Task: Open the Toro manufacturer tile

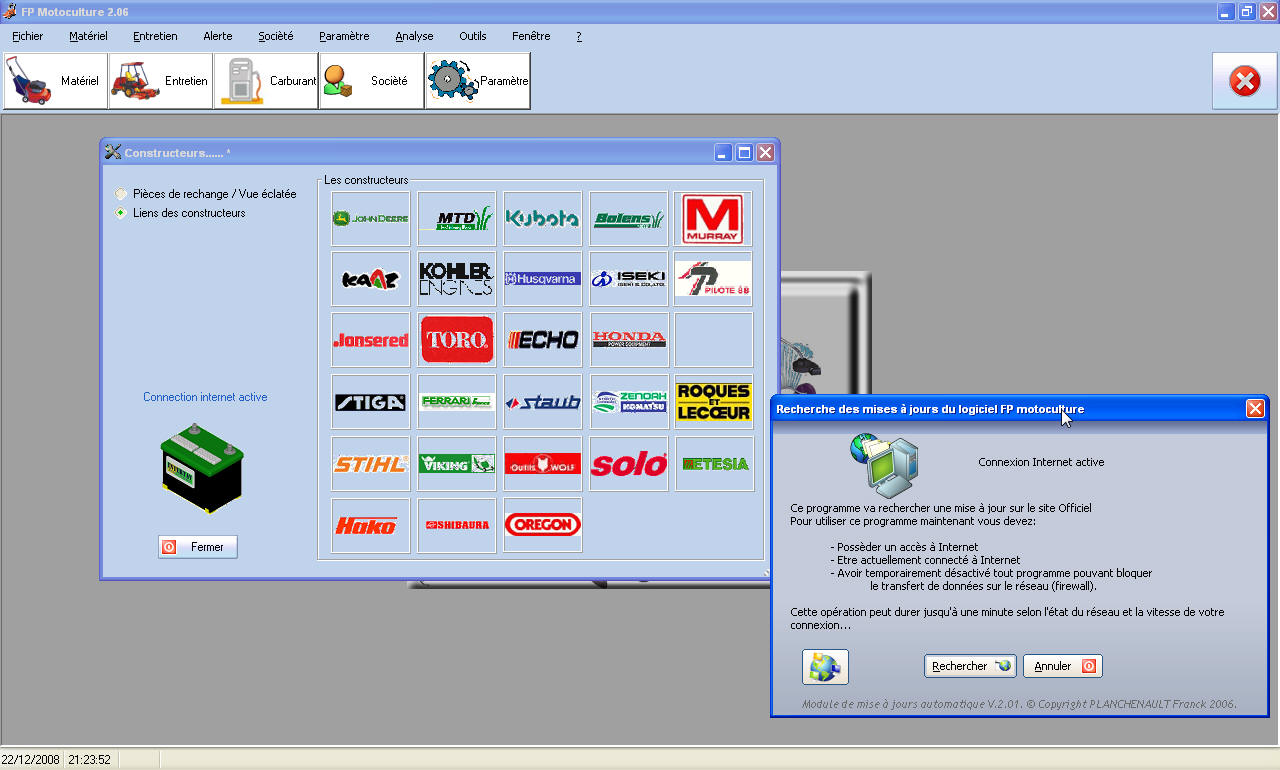Action: [457, 340]
